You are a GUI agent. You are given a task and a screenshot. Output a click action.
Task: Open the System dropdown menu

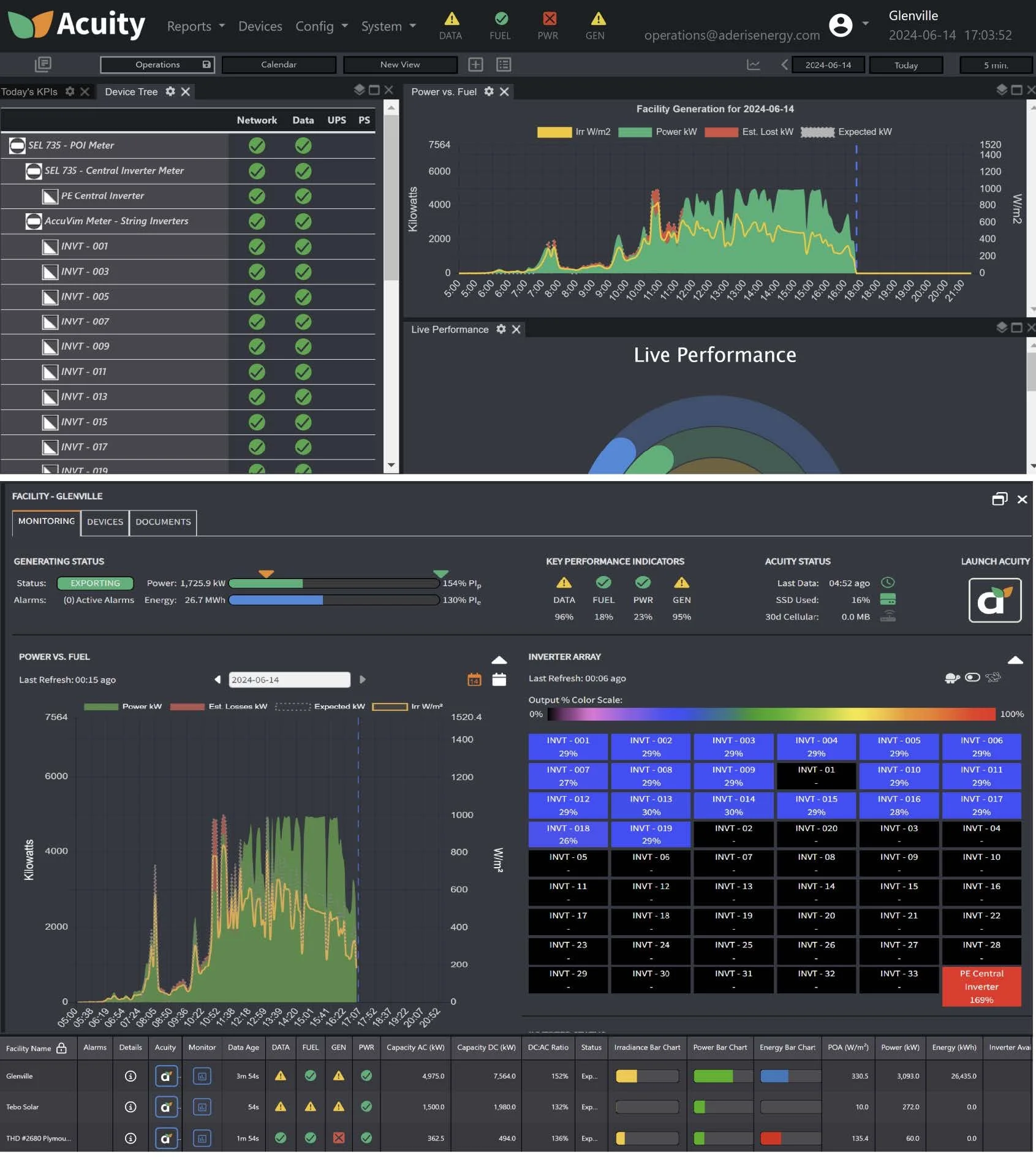(388, 26)
